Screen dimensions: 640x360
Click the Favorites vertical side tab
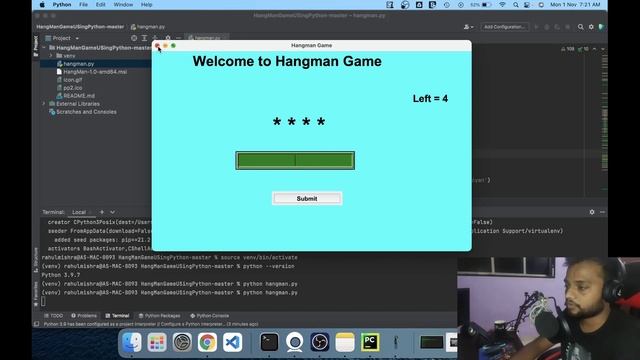36,294
